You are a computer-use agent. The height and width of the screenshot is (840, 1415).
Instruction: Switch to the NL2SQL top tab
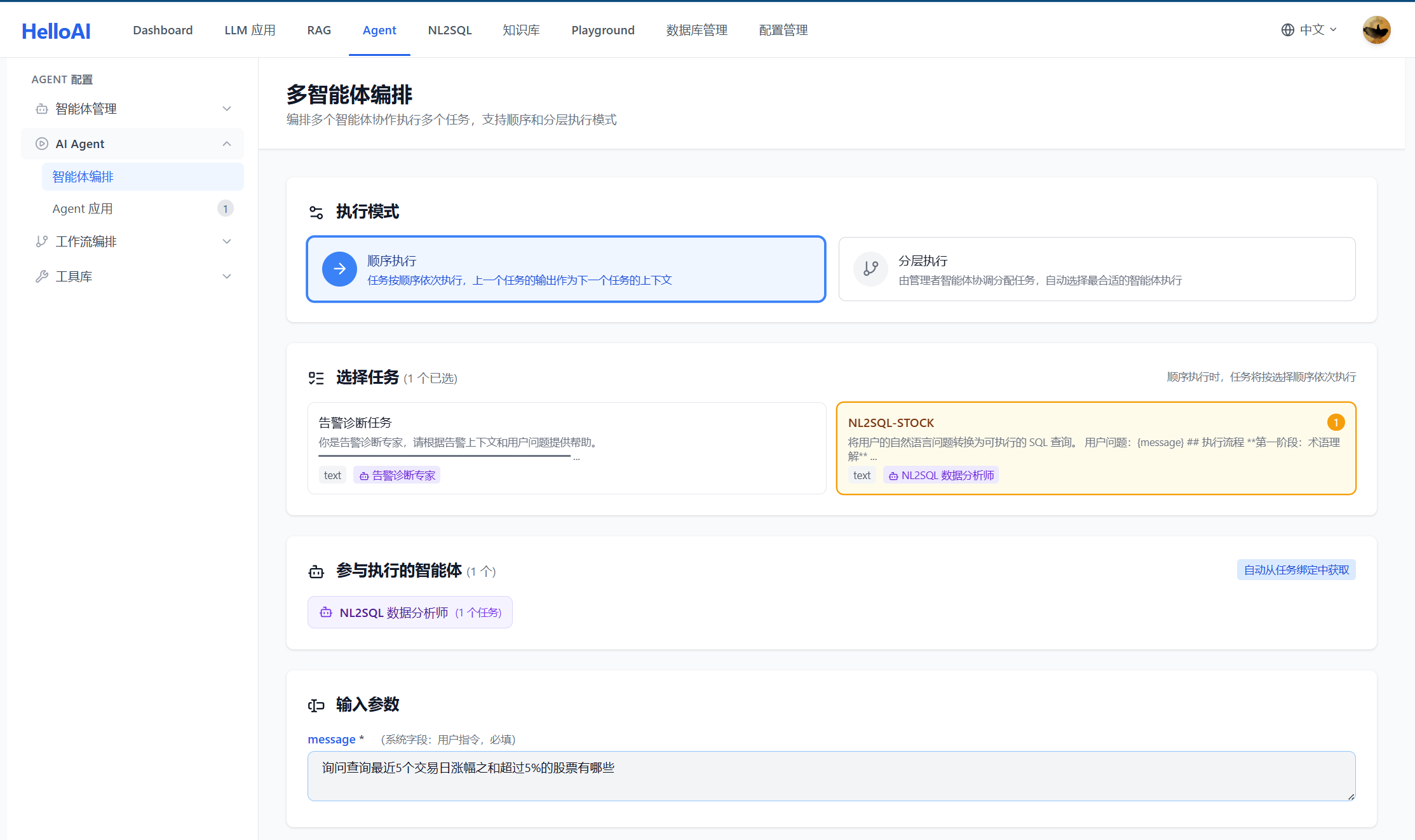click(450, 30)
